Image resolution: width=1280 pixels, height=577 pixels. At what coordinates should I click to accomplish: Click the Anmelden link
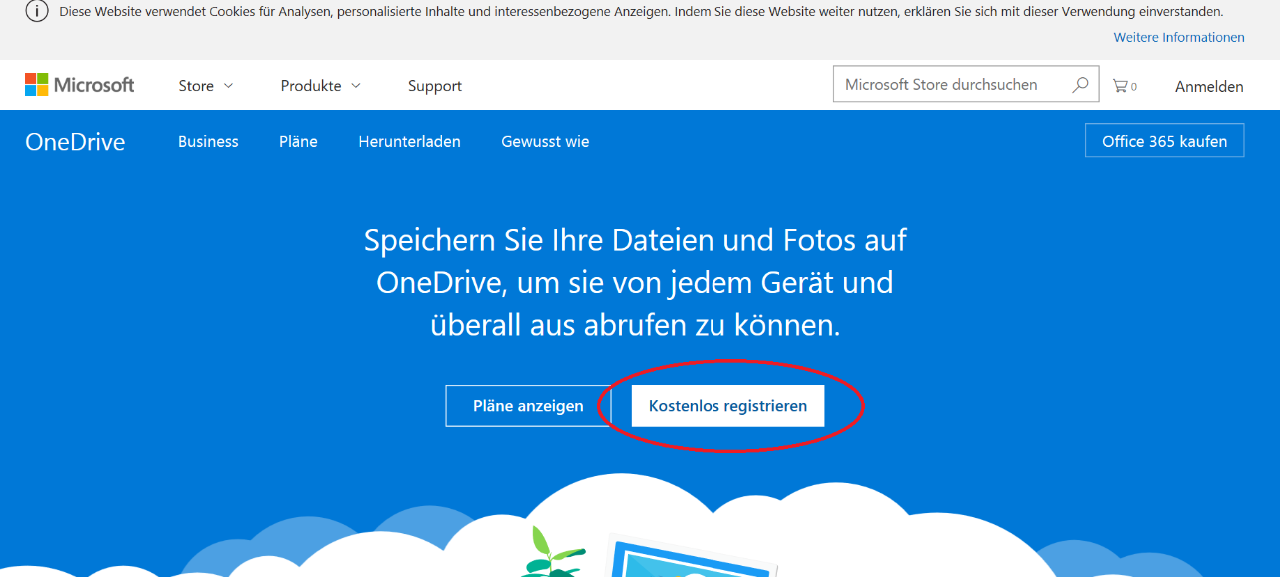tap(1209, 87)
